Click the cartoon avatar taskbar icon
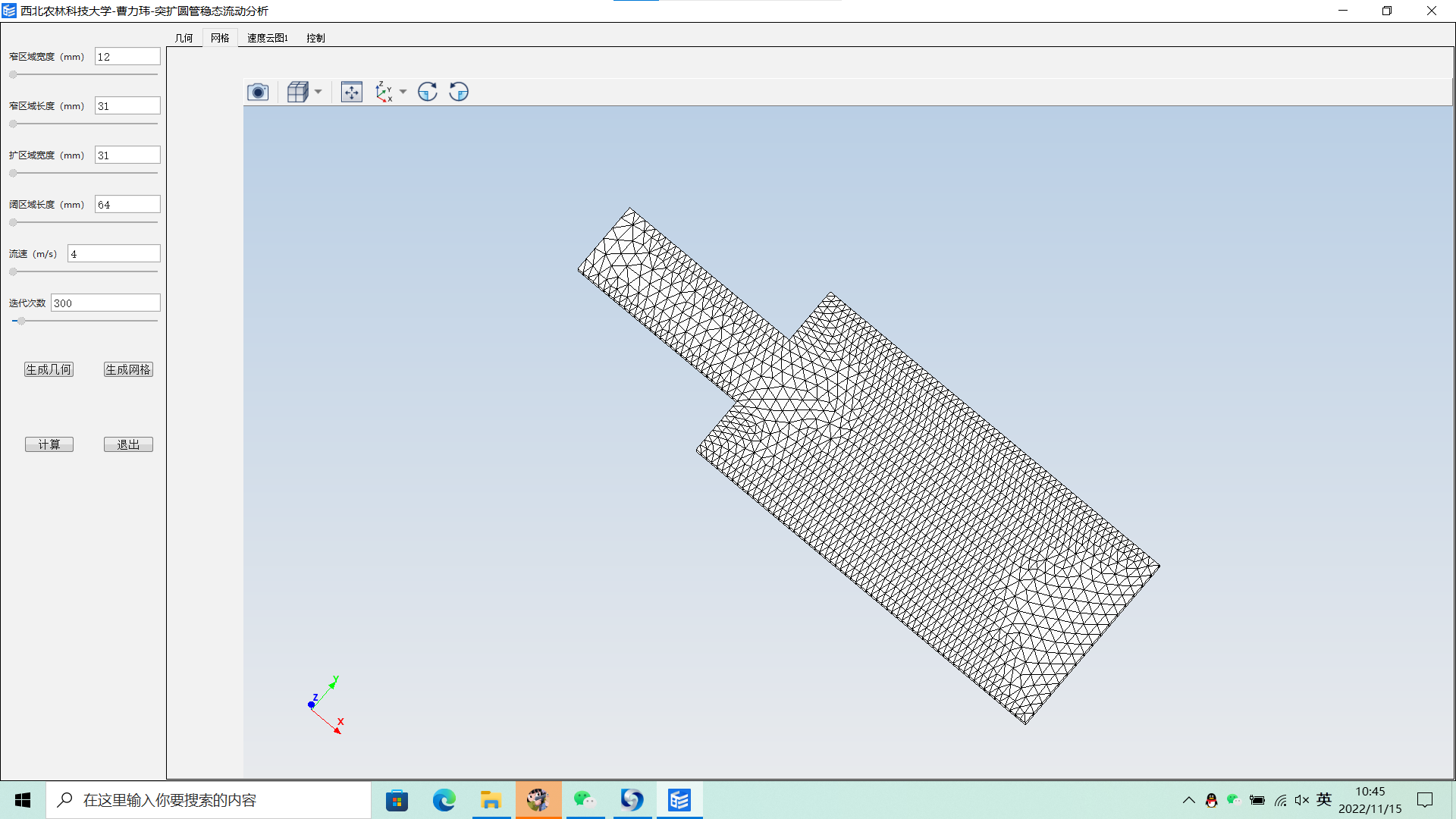 click(x=538, y=800)
